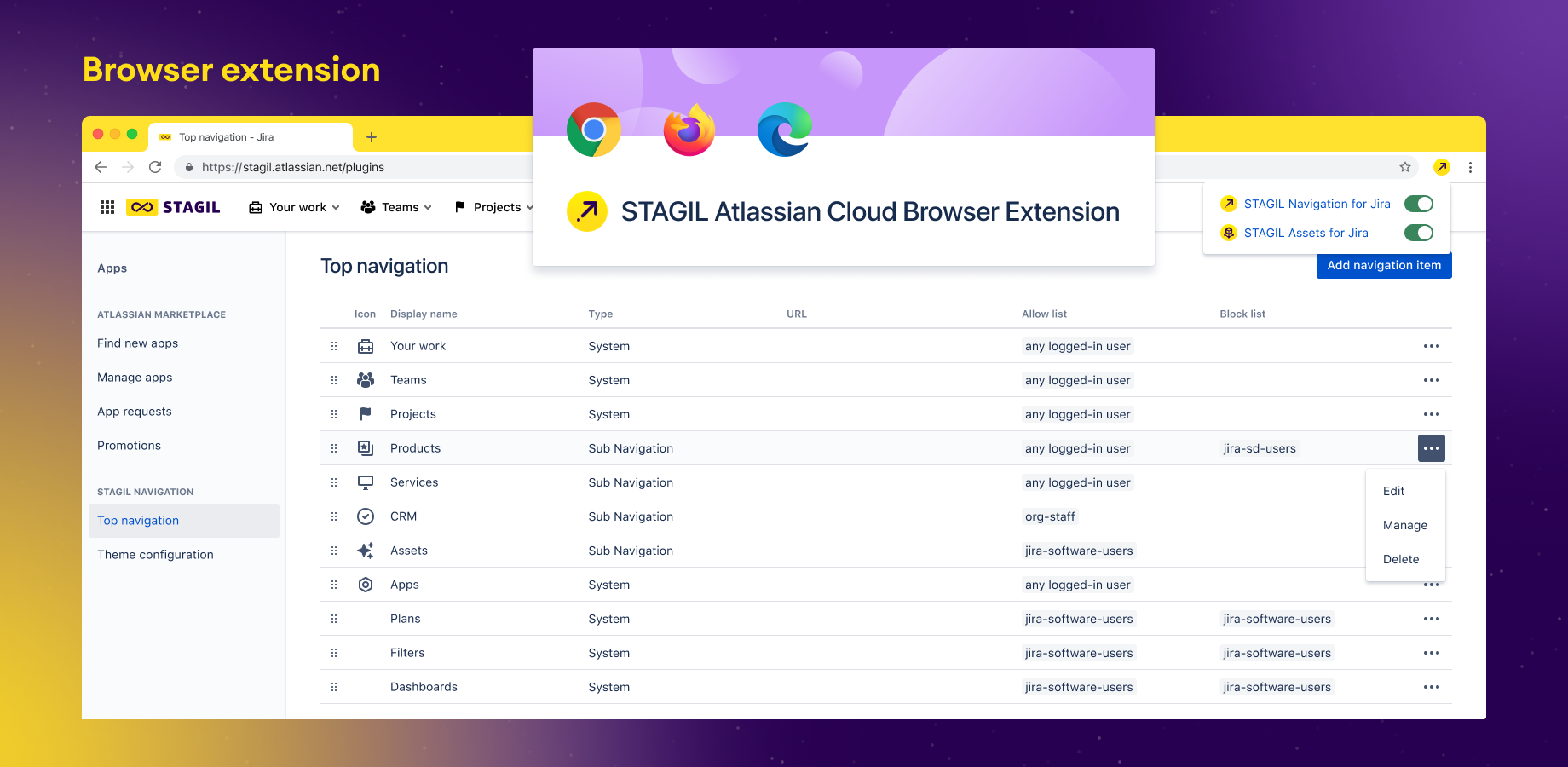Expand the Your work dropdown

(x=294, y=207)
